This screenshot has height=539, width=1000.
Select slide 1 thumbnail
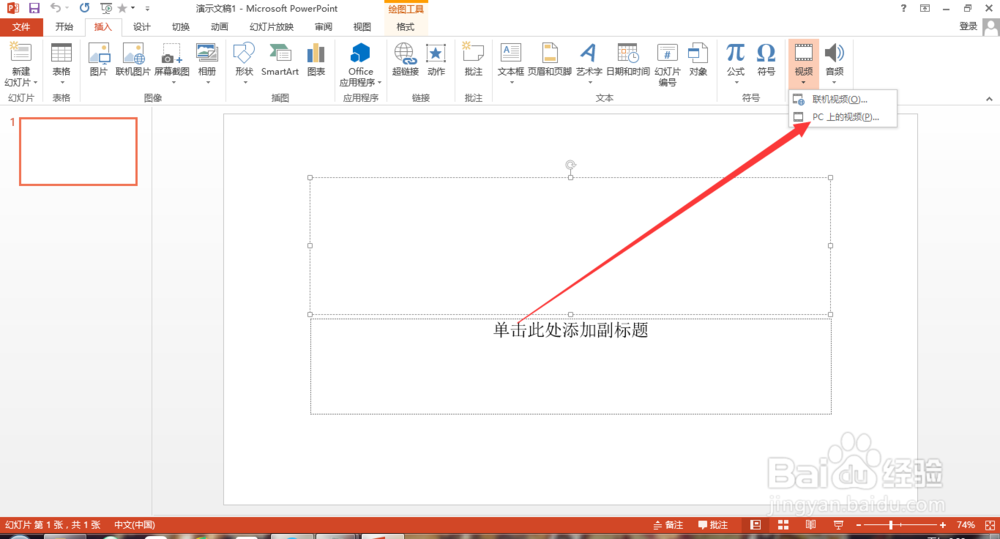78,152
